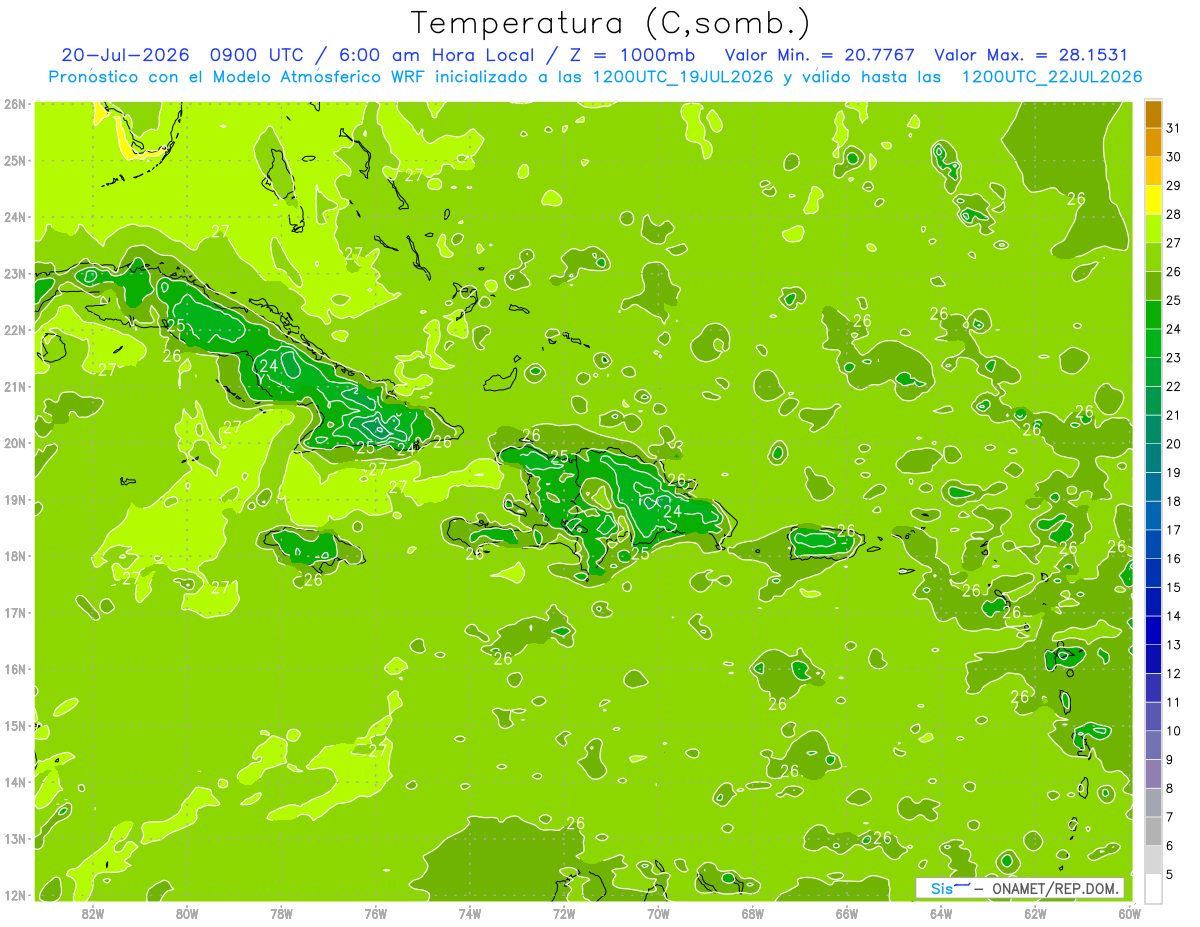The height and width of the screenshot is (927, 1200).
Task: Click the 82W longitude axis label
Action: [93, 913]
